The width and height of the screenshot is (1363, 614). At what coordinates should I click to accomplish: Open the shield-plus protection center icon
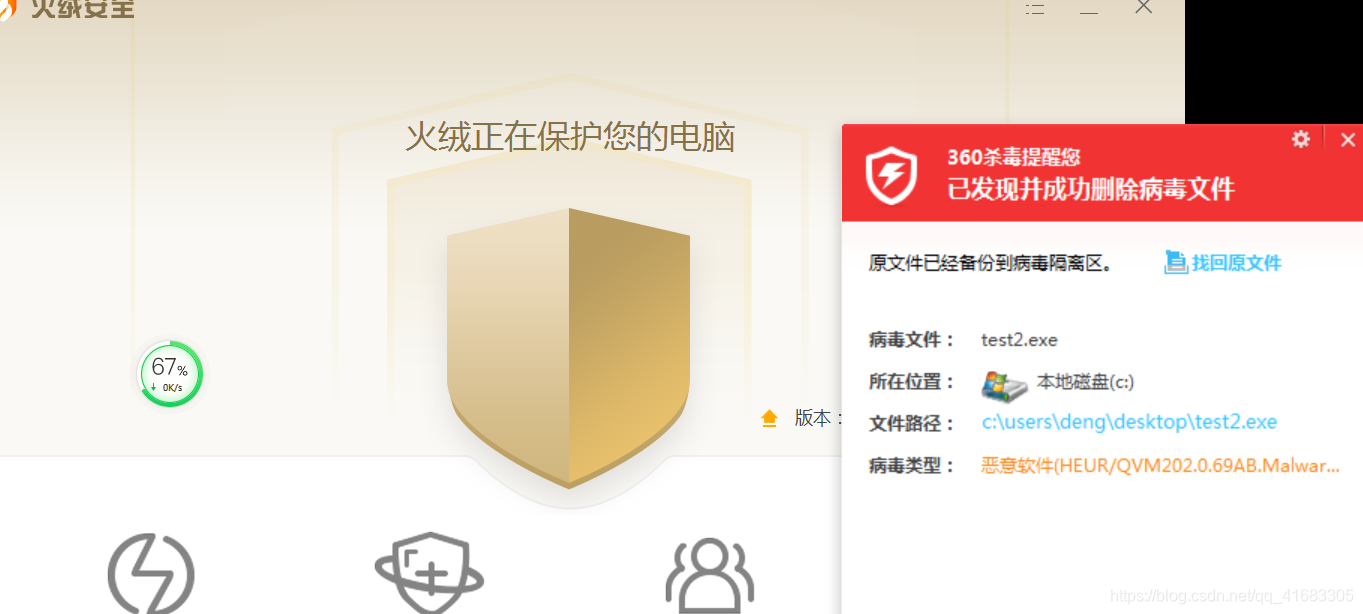429,573
